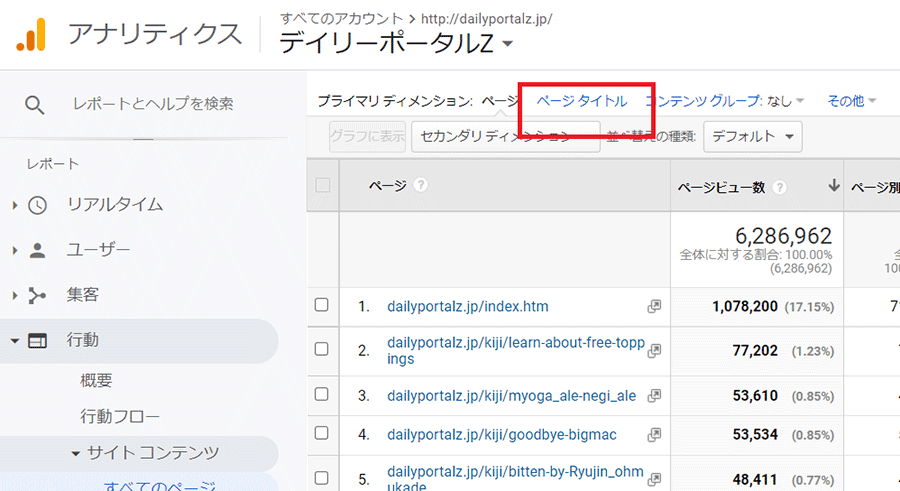Open the セカンダリ ディメンション dropdown
The width and height of the screenshot is (900, 491).
tap(506, 137)
